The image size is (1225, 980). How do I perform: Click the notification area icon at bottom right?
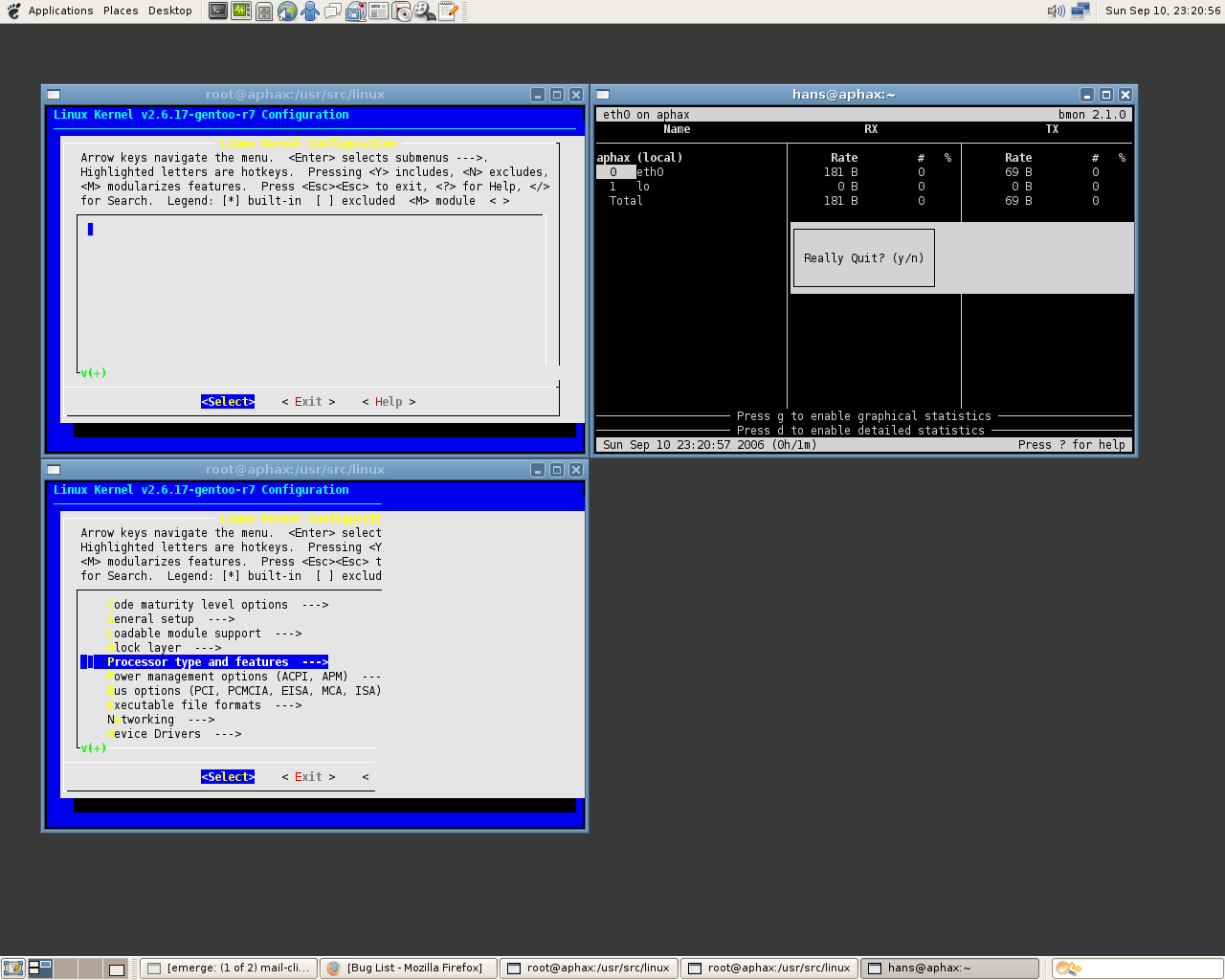coord(1068,969)
